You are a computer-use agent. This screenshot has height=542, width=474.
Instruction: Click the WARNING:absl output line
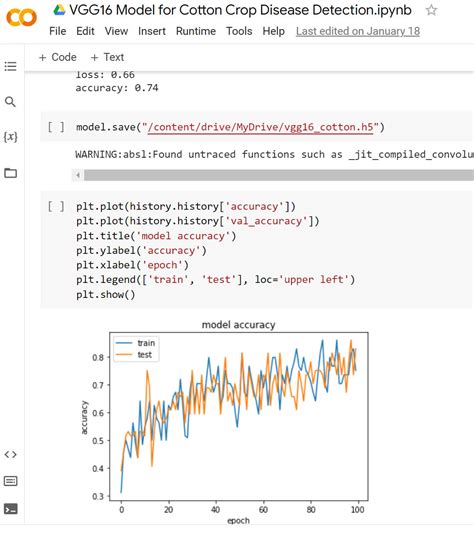coord(275,155)
